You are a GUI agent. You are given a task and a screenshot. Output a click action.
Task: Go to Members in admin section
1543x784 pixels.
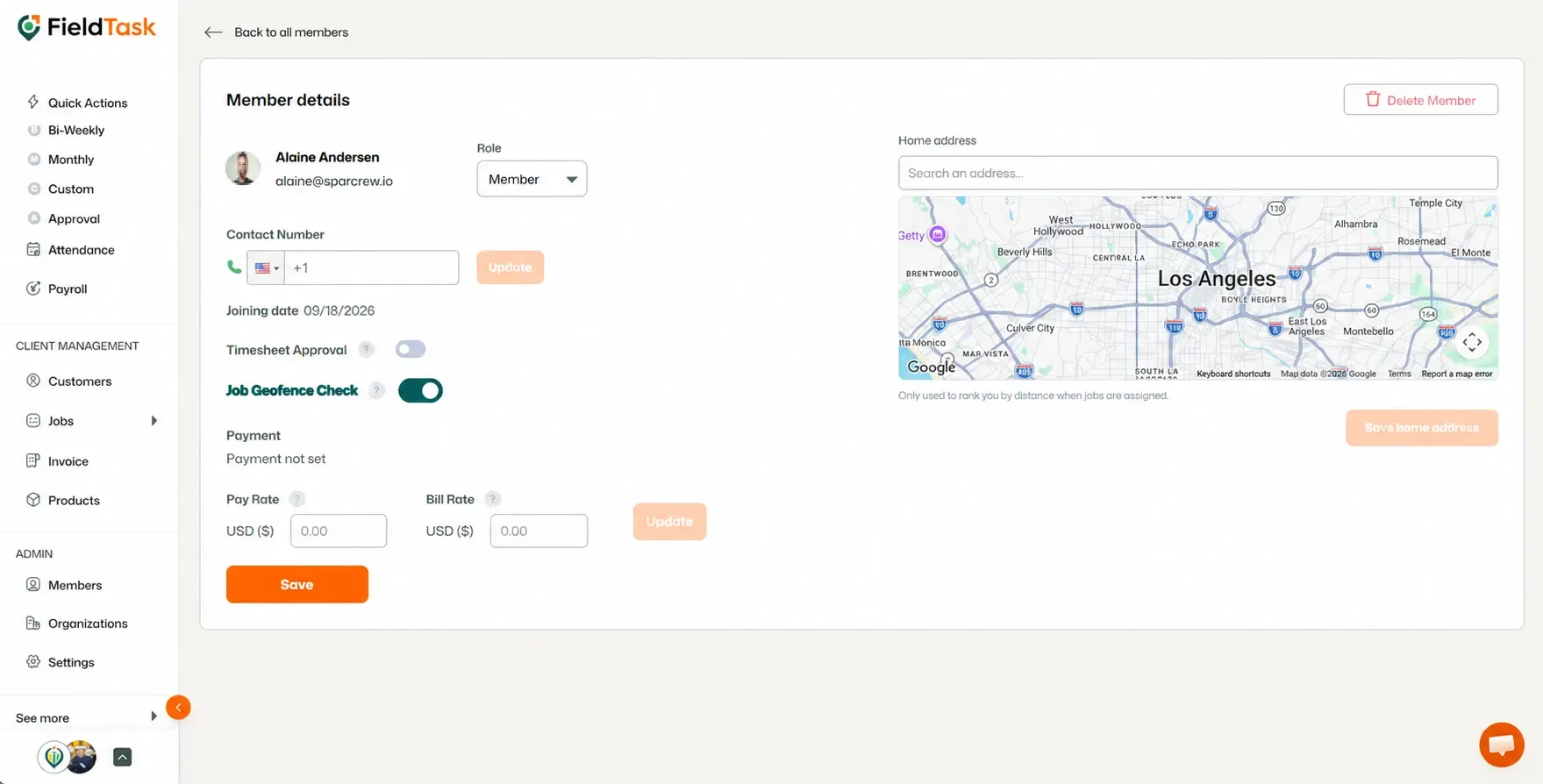(75, 585)
